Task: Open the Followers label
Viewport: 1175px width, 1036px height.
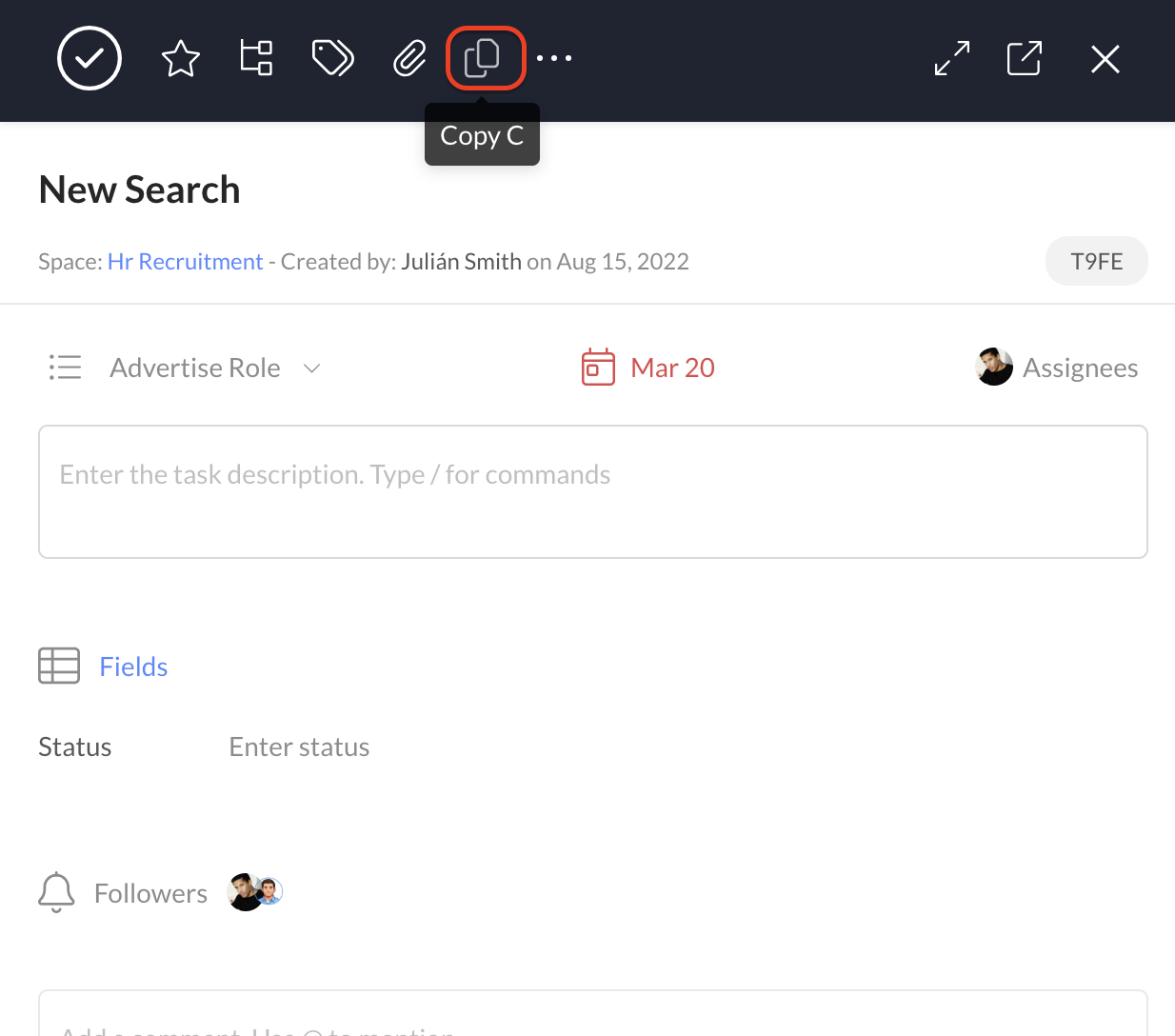Action: click(150, 893)
